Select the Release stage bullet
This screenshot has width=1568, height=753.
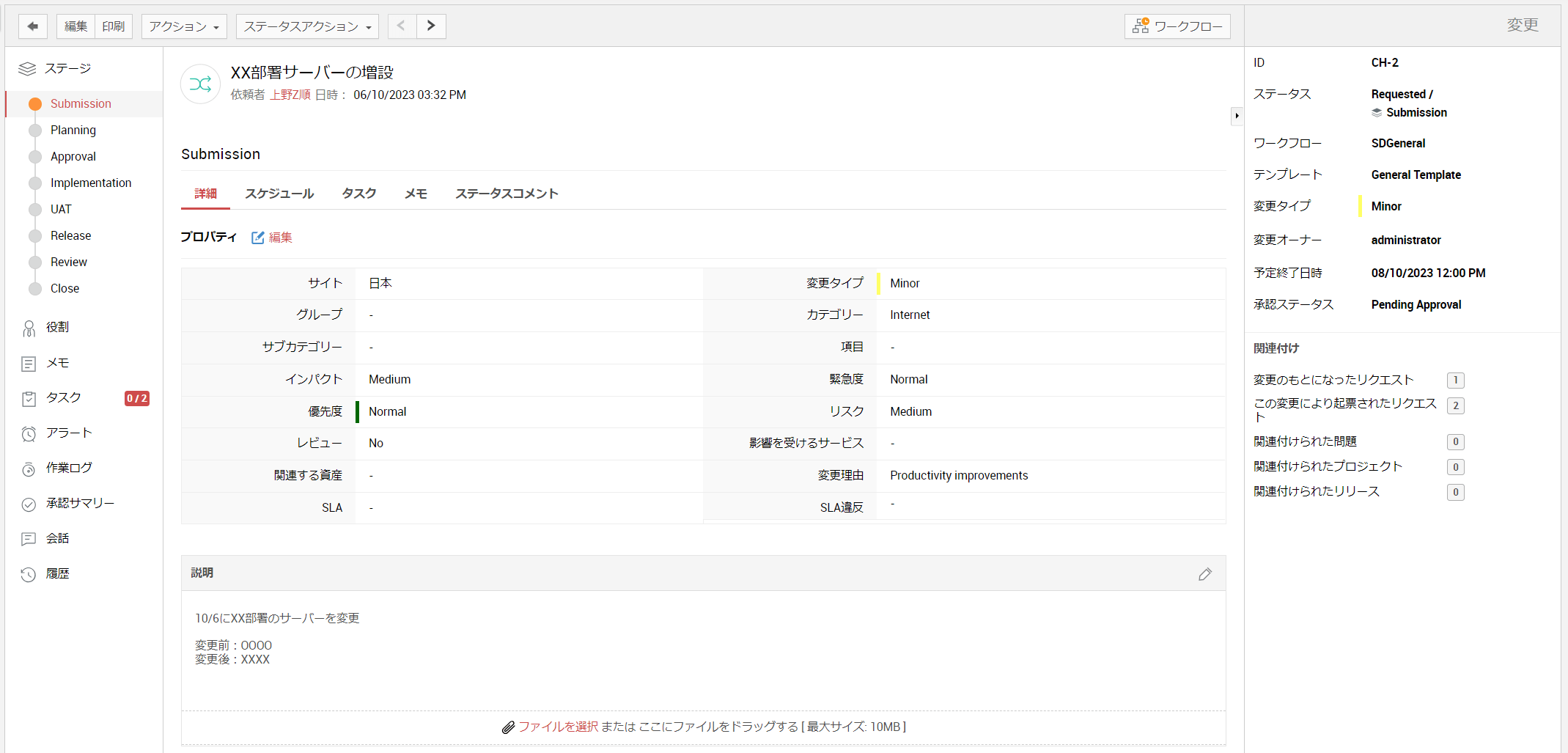coord(34,235)
